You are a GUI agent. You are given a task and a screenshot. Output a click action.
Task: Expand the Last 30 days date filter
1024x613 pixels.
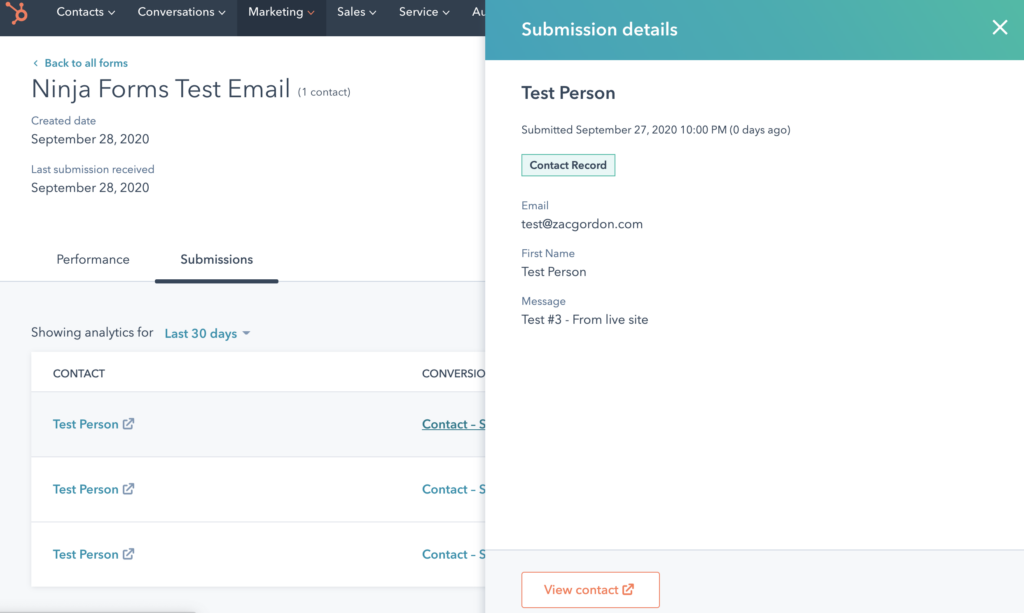pyautogui.click(x=207, y=334)
